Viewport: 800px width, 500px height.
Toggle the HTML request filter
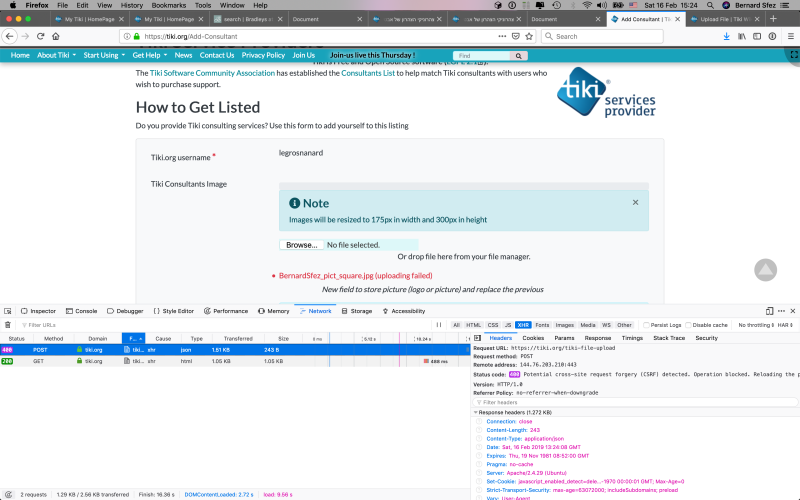pos(473,325)
